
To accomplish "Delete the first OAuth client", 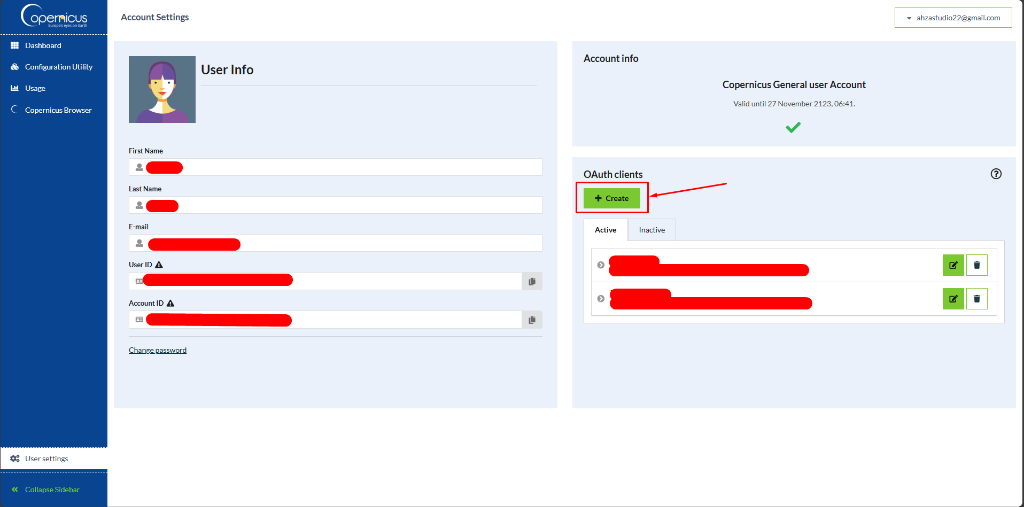I will click(977, 265).
